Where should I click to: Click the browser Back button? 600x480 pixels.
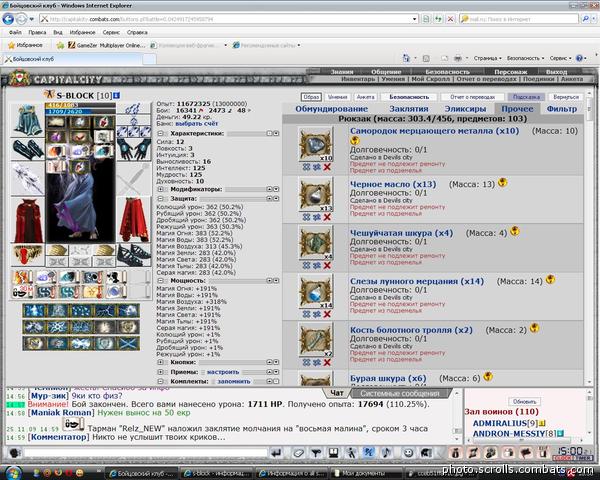[8, 19]
